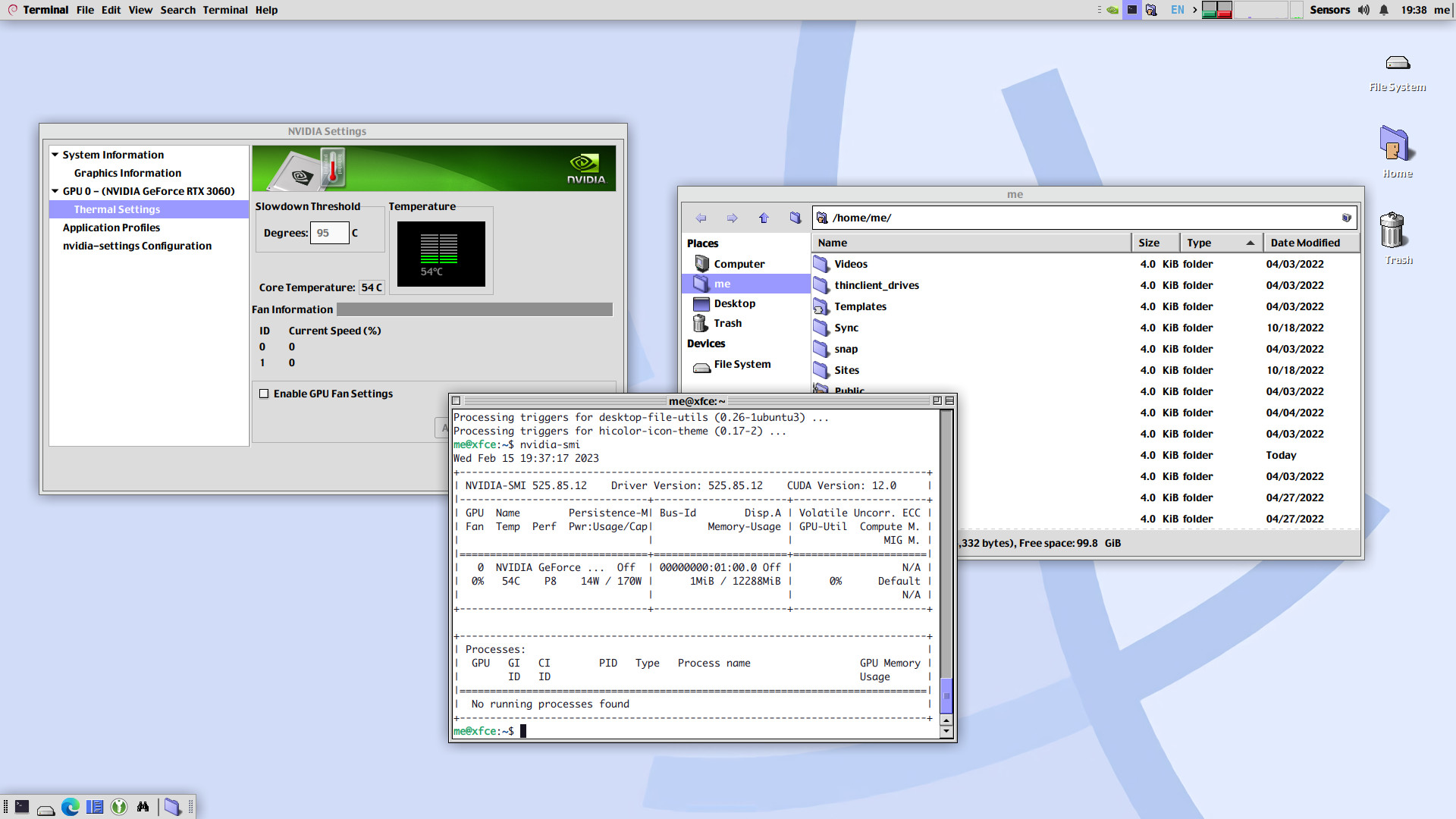Select Graphics Information in NVIDIA Settings
Viewport: 1456px width, 819px height.
click(127, 173)
